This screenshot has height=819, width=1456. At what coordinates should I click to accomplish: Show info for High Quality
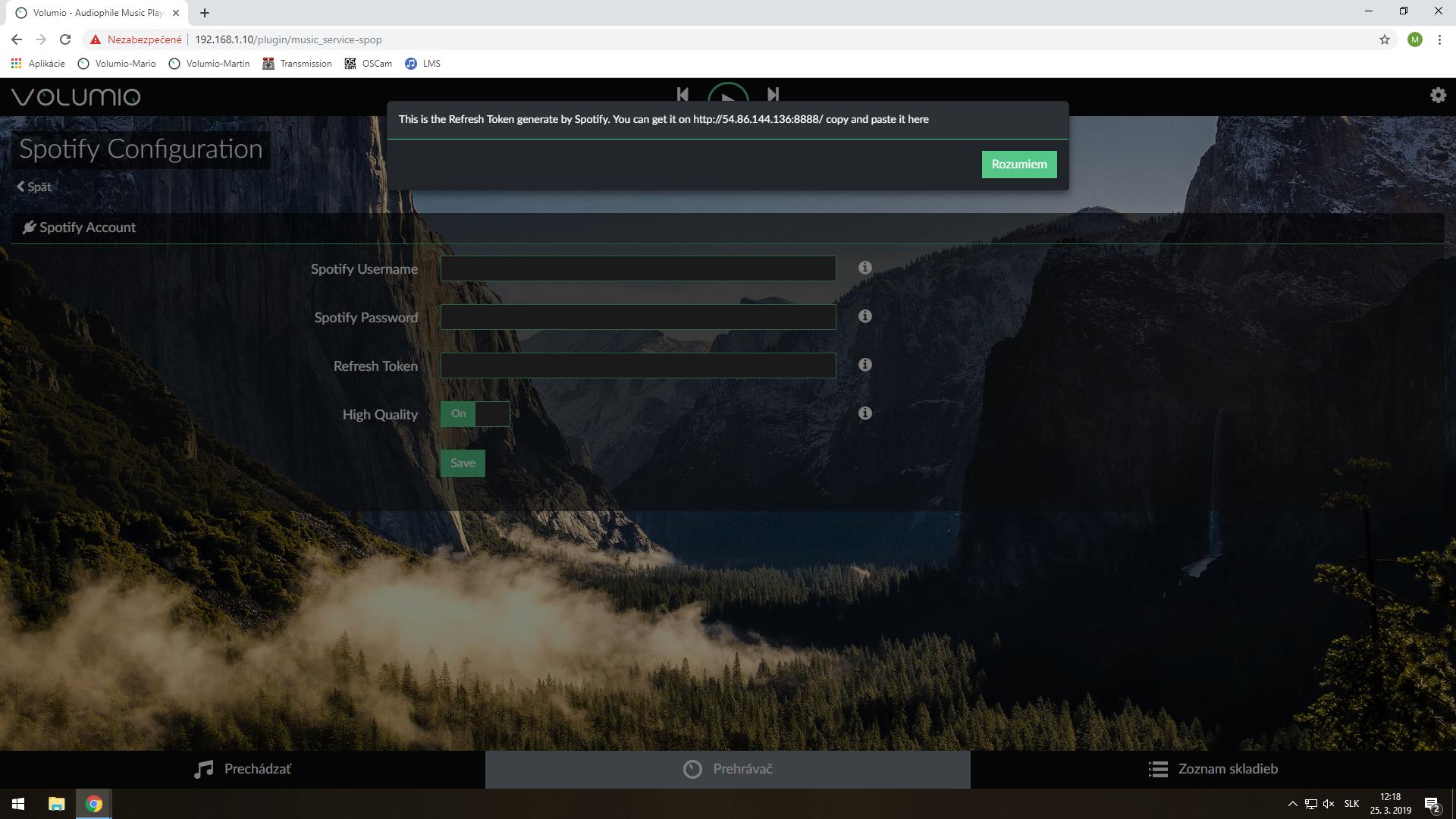point(864,413)
